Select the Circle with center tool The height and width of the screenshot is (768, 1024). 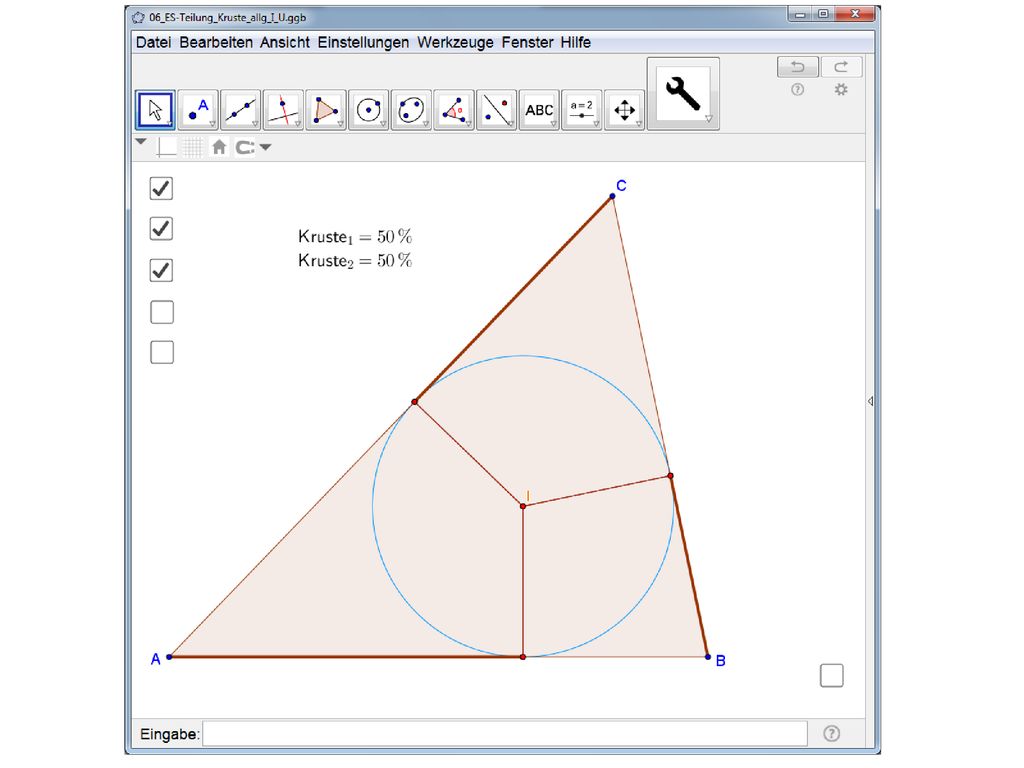(x=369, y=110)
